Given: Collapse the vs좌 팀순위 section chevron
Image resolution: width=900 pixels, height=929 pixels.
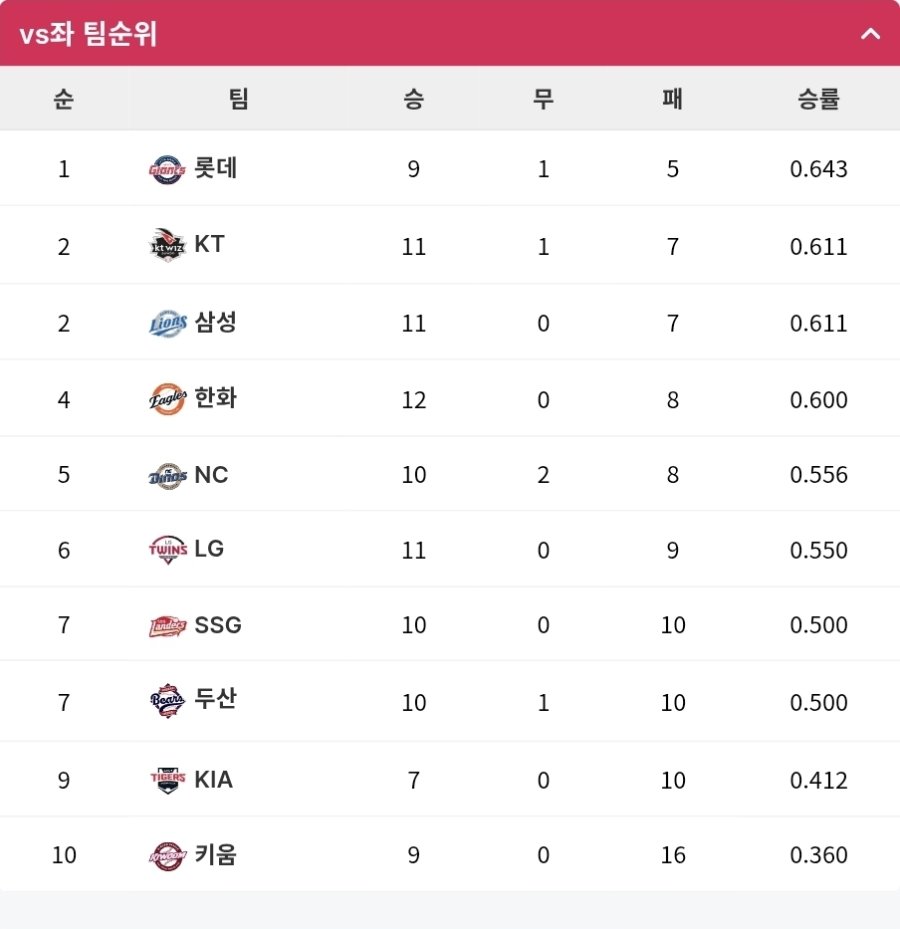Looking at the screenshot, I should point(870,34).
